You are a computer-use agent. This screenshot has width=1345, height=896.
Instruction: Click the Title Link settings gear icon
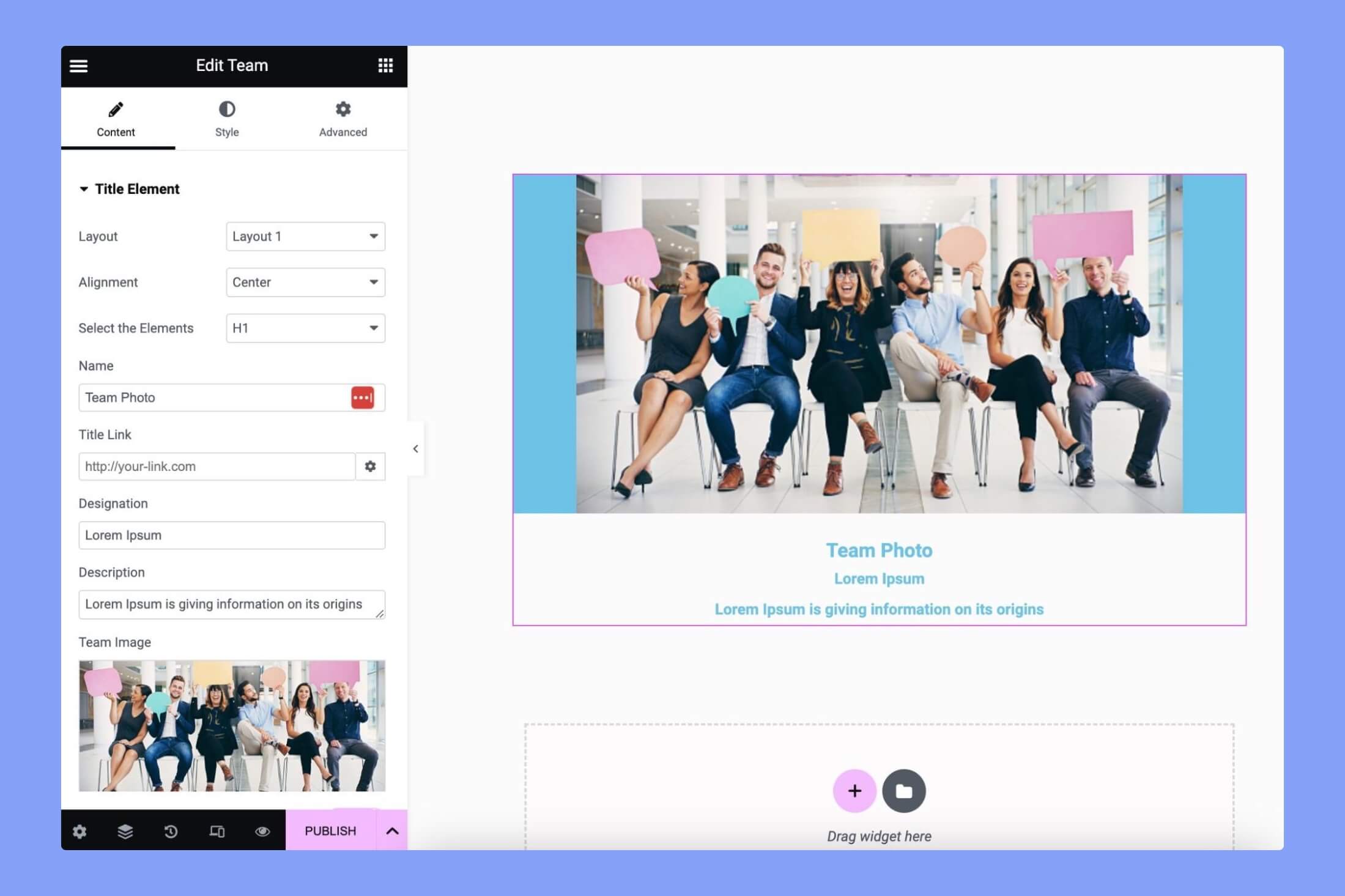point(370,466)
